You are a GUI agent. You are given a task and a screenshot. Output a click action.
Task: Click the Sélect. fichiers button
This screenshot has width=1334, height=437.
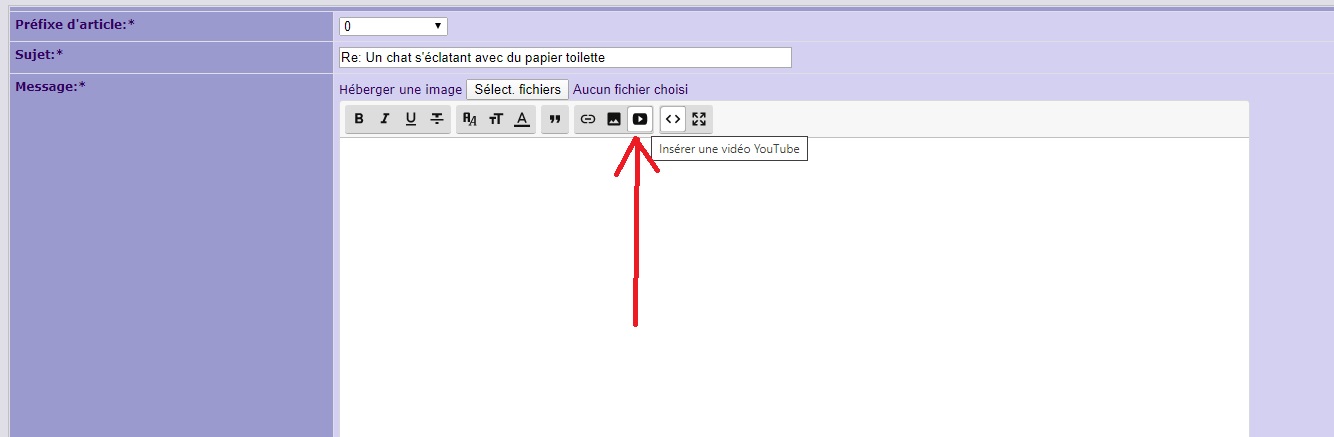[517, 90]
